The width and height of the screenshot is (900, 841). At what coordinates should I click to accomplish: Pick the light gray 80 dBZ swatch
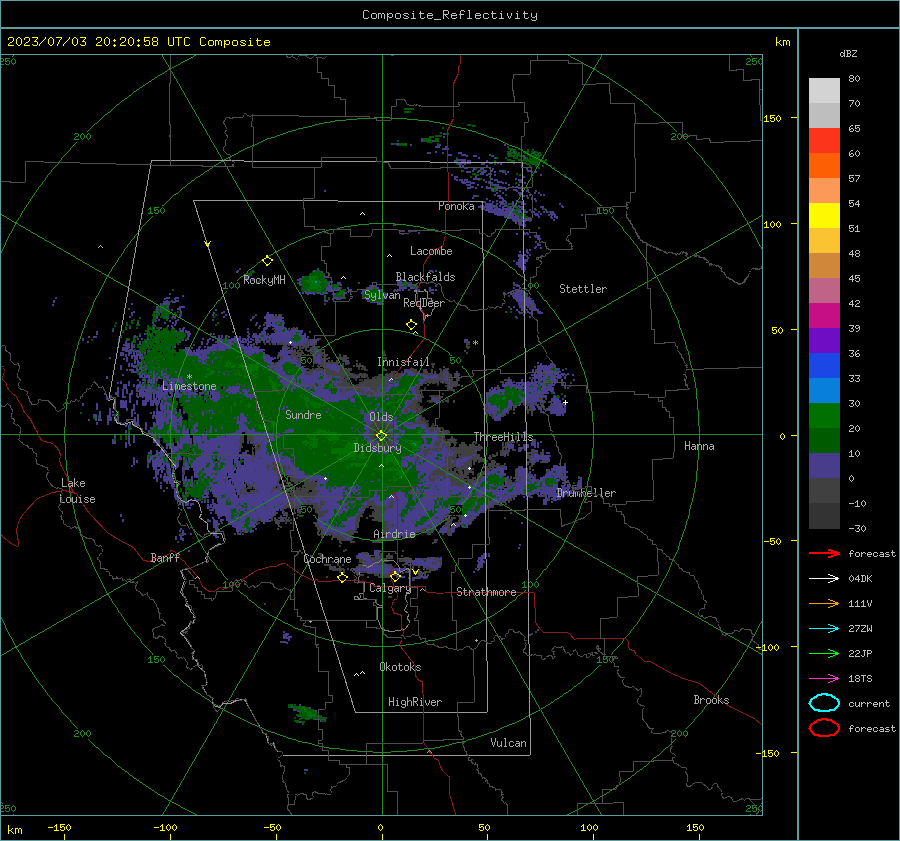[x=824, y=90]
